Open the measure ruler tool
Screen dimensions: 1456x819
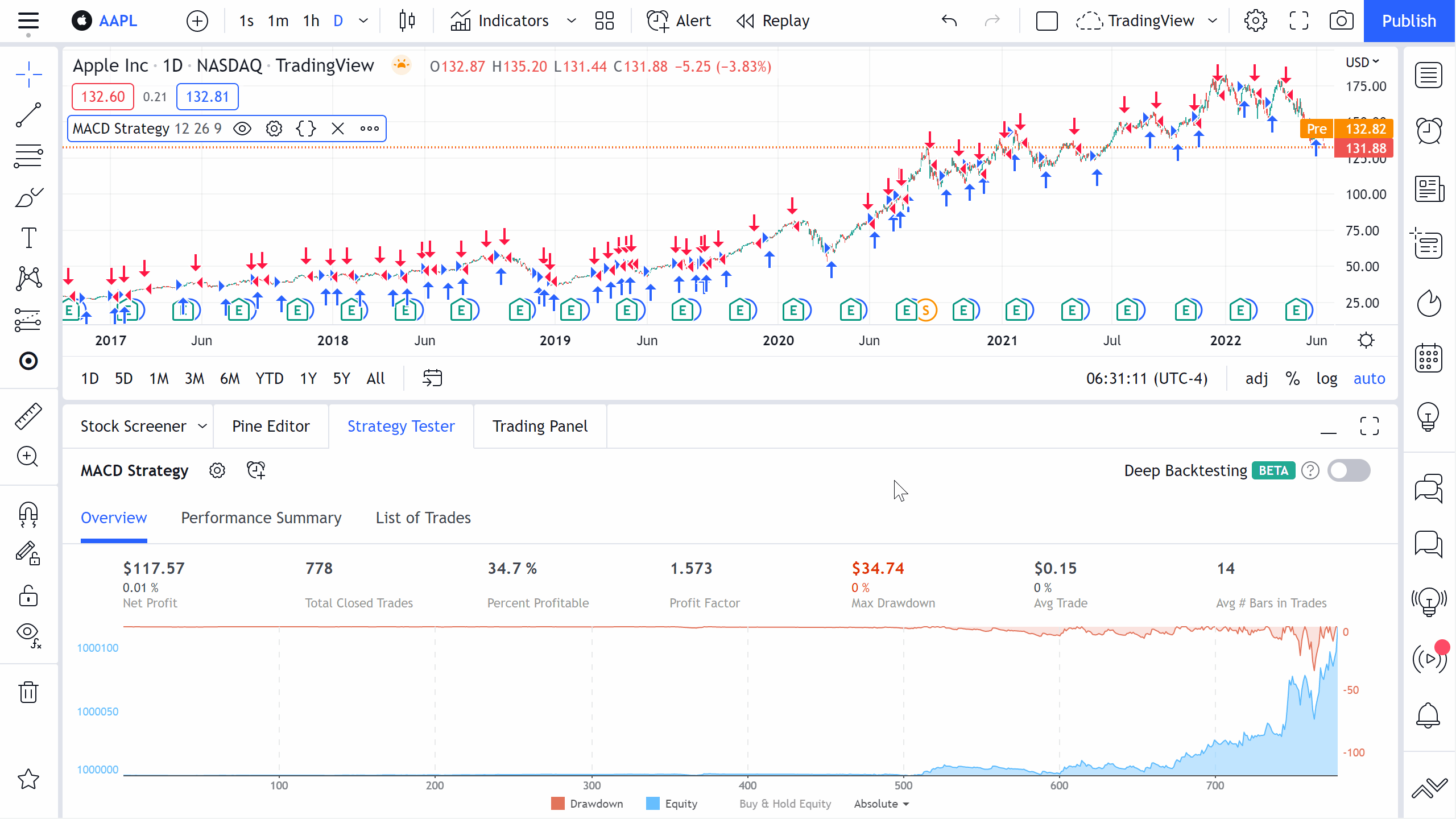[x=28, y=416]
